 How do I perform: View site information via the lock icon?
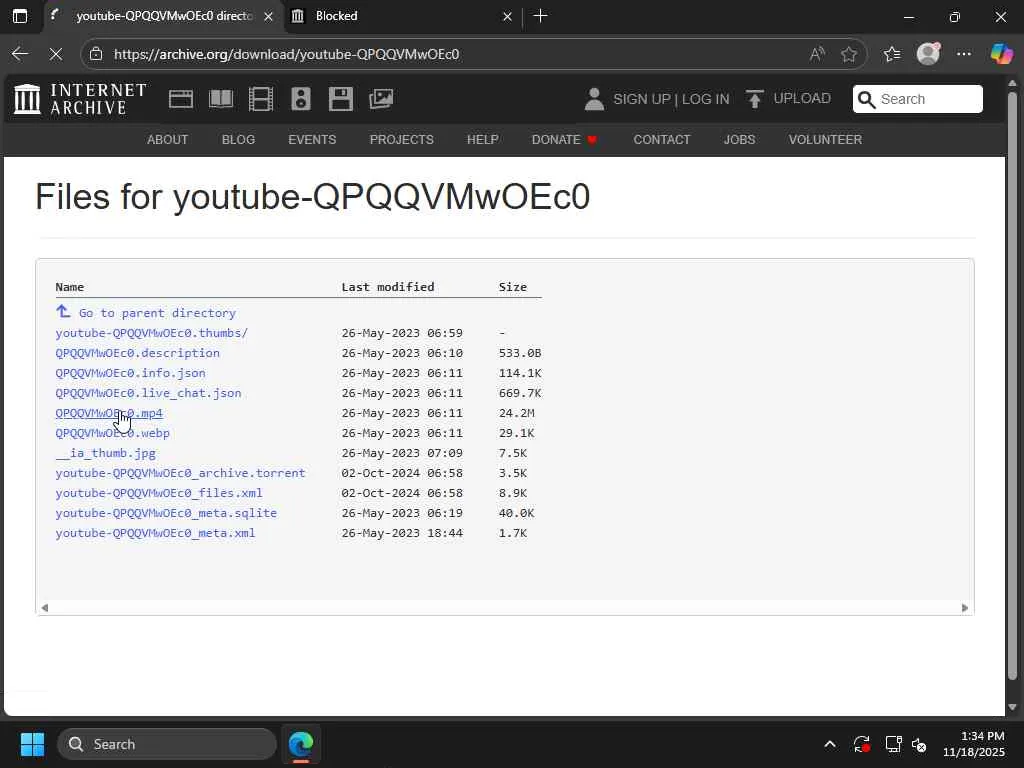[96, 54]
